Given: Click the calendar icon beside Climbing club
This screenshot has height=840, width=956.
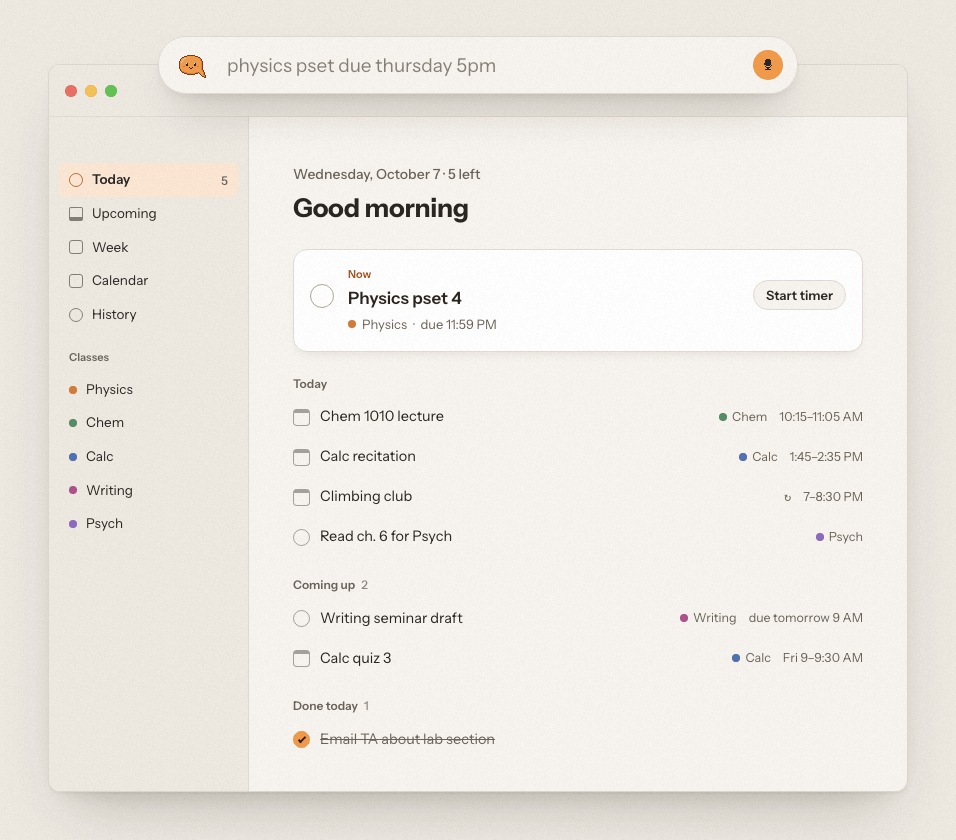Looking at the screenshot, I should pyautogui.click(x=301, y=497).
